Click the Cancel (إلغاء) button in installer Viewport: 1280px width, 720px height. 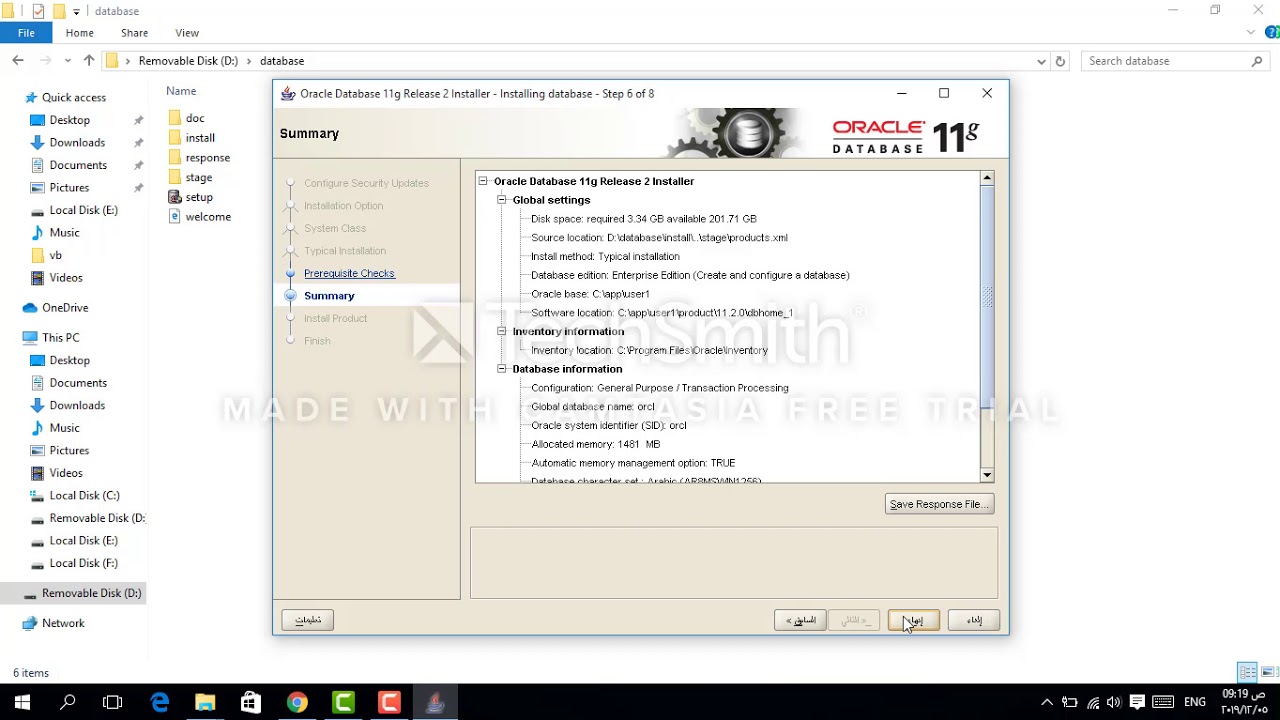973,620
